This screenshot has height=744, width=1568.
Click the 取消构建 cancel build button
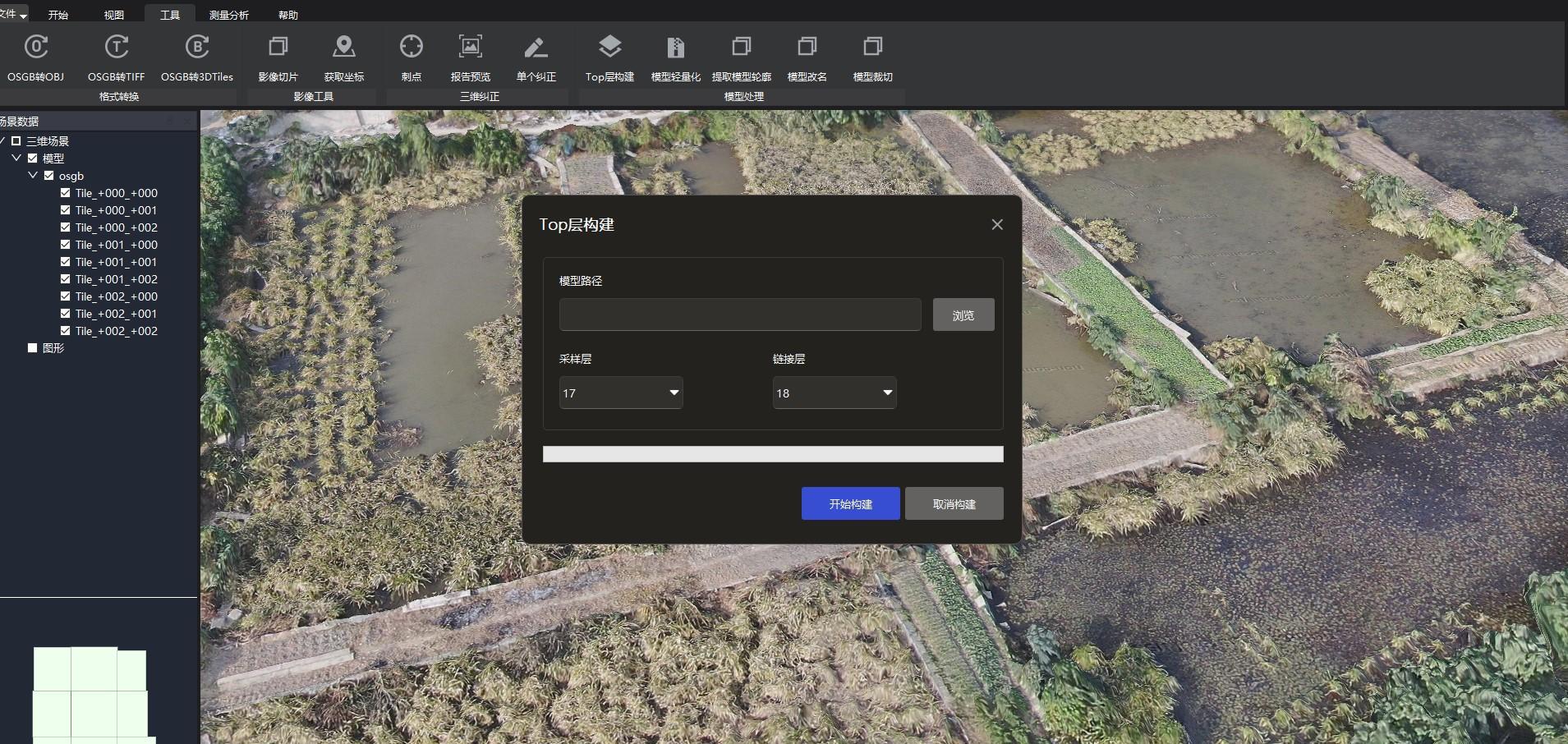[954, 503]
